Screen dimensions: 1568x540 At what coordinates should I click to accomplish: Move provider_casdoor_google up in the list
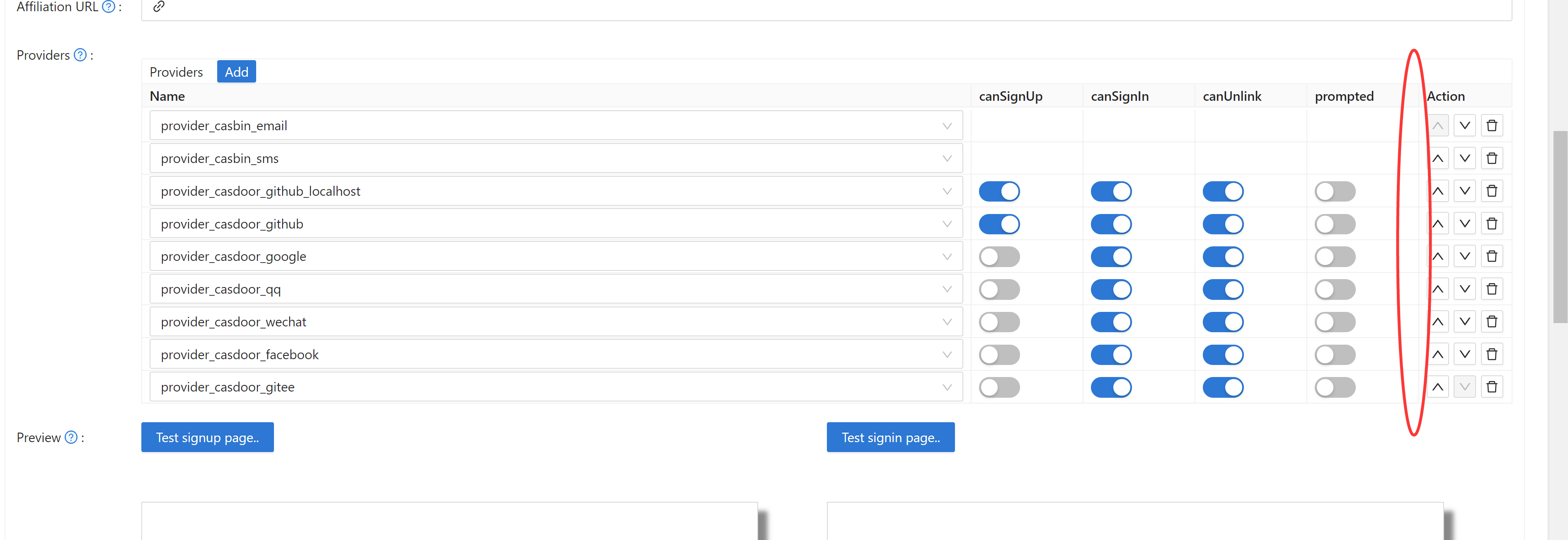(1438, 256)
